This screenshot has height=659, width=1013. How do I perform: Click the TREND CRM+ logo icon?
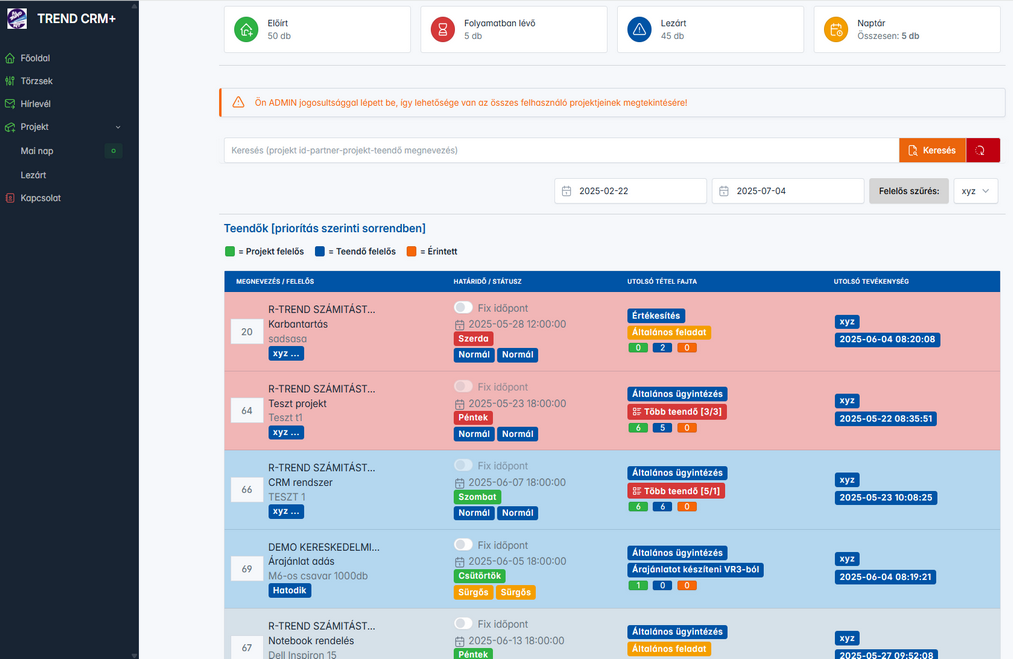point(17,19)
